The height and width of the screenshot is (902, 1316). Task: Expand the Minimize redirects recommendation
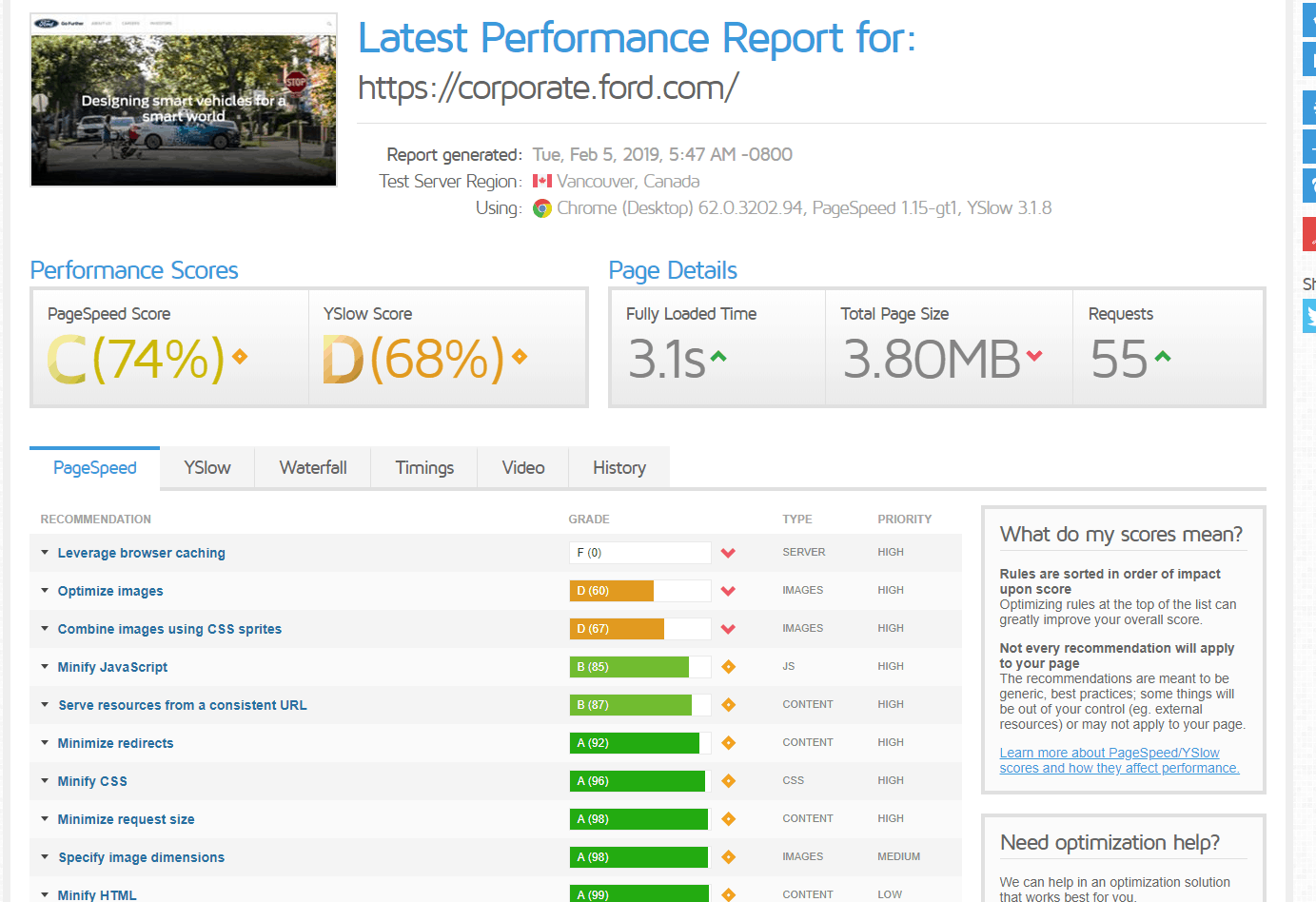(45, 743)
